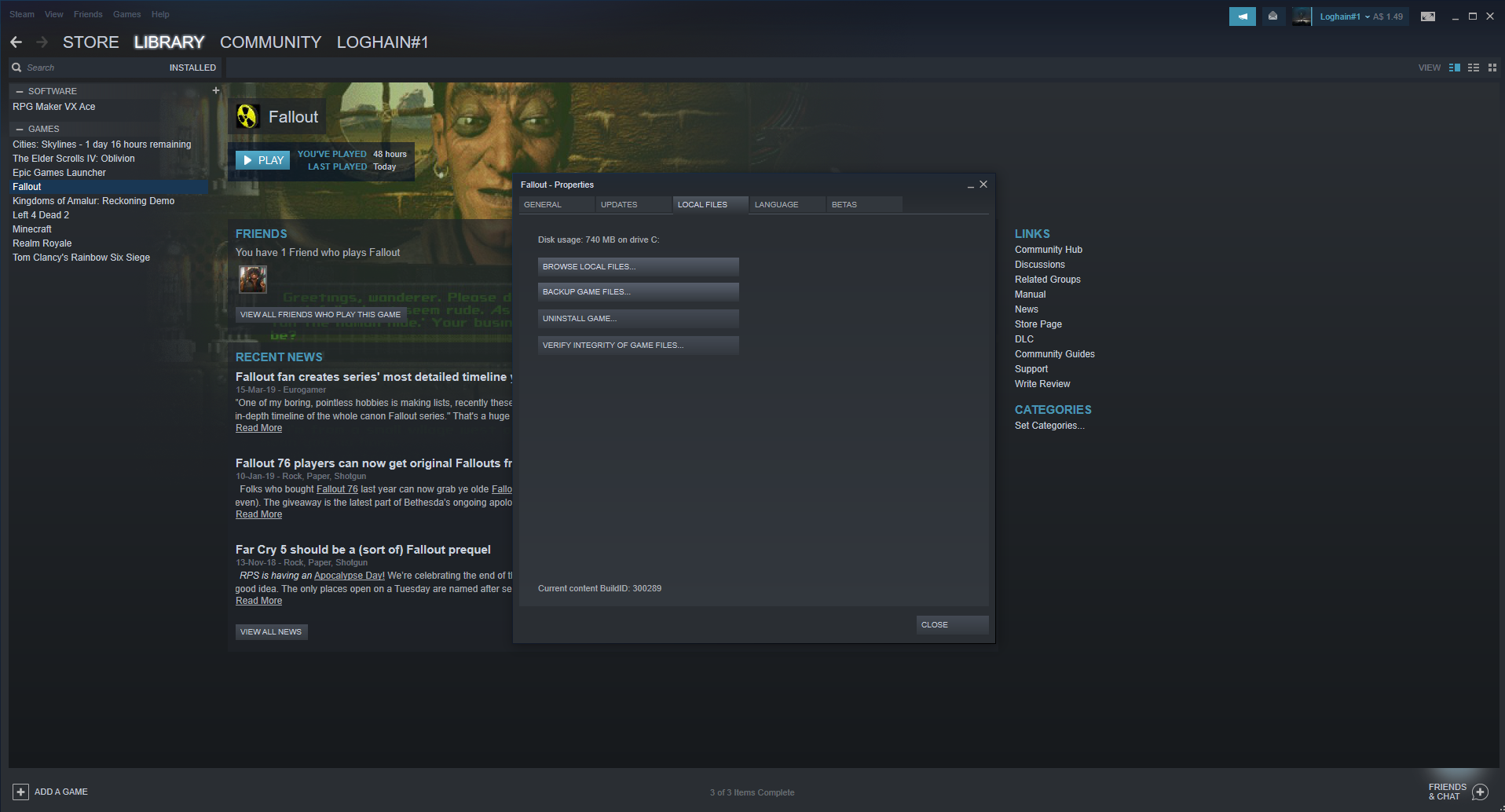
Task: Select the detail view layout icon
Action: pos(1455,68)
